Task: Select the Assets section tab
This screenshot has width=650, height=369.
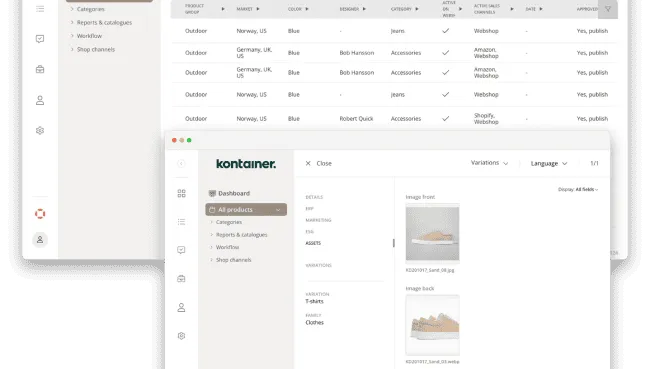Action: (x=313, y=243)
